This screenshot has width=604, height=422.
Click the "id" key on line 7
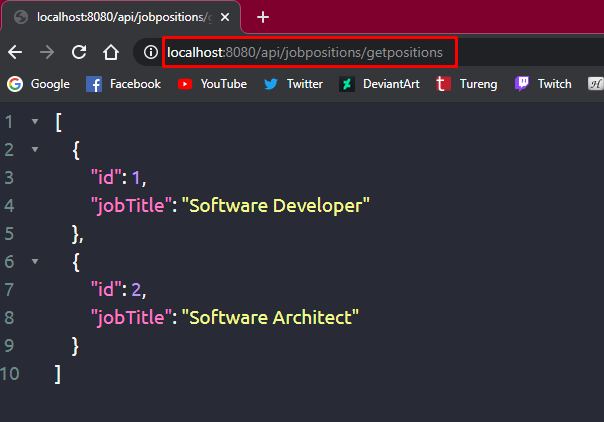[x=106, y=290]
